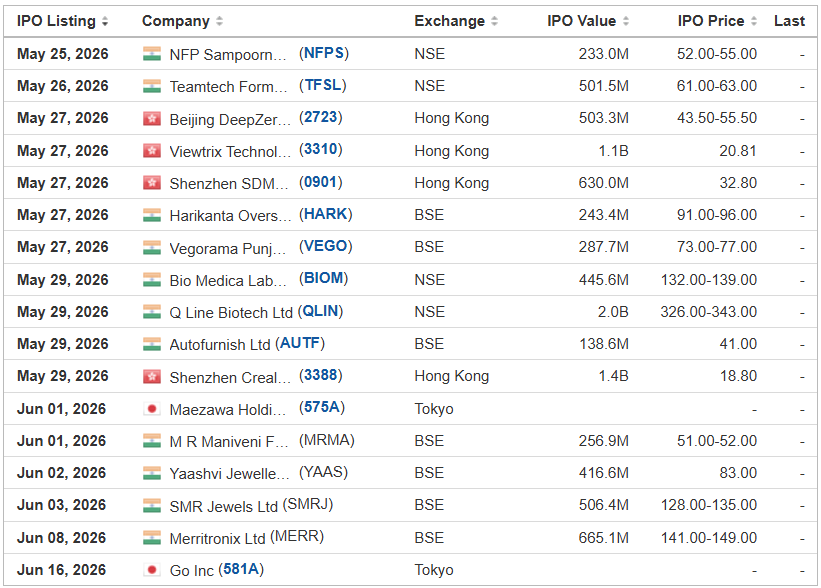The width and height of the screenshot is (821, 588).
Task: Sort by IPO Value column arrows
Action: [x=626, y=21]
